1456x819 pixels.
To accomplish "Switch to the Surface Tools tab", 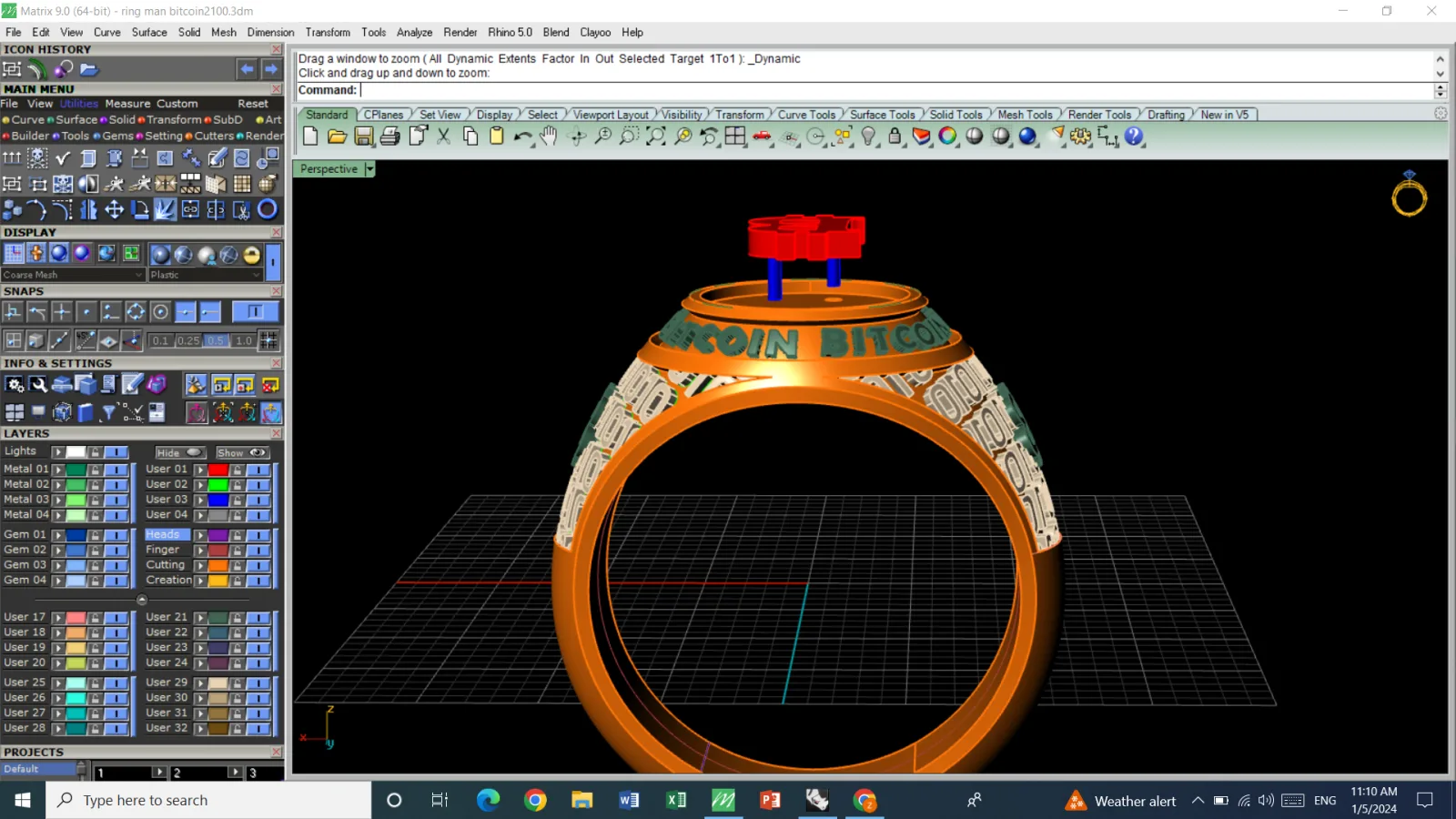I will (882, 115).
